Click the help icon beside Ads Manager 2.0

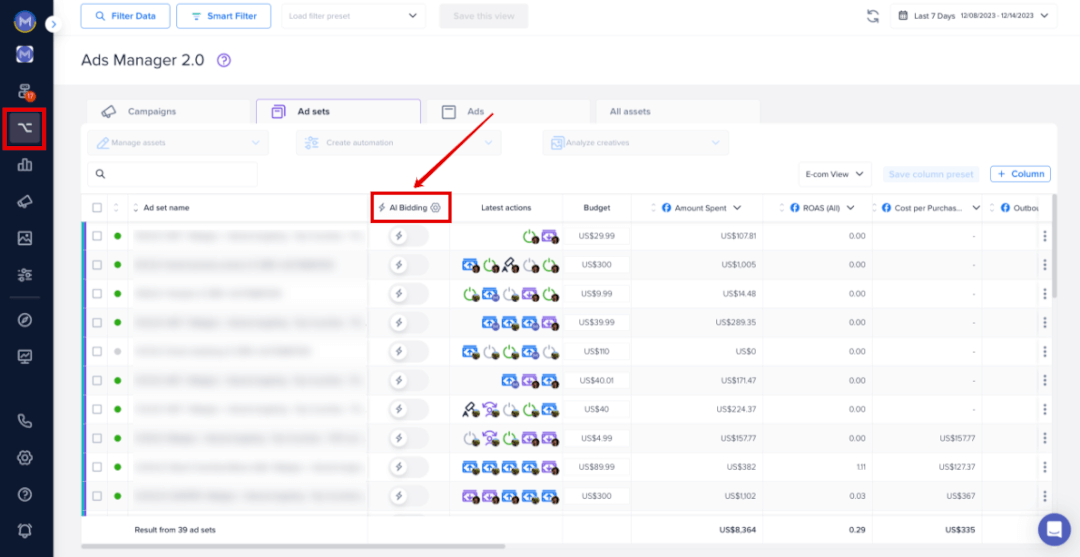point(224,61)
